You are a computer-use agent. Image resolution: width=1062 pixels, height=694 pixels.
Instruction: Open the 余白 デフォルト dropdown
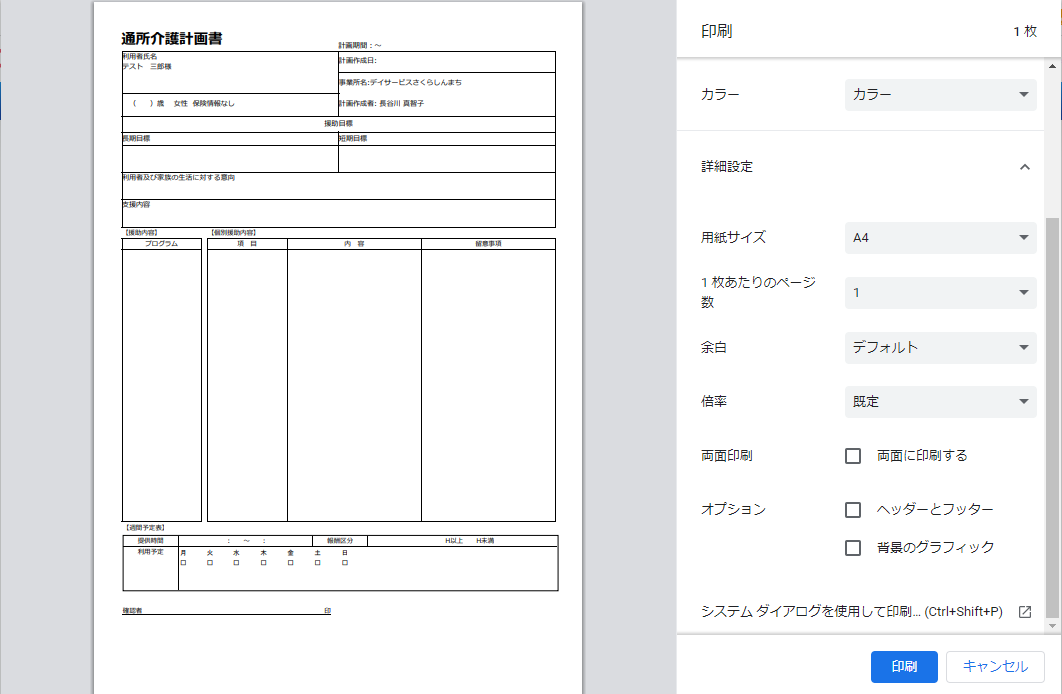click(940, 348)
